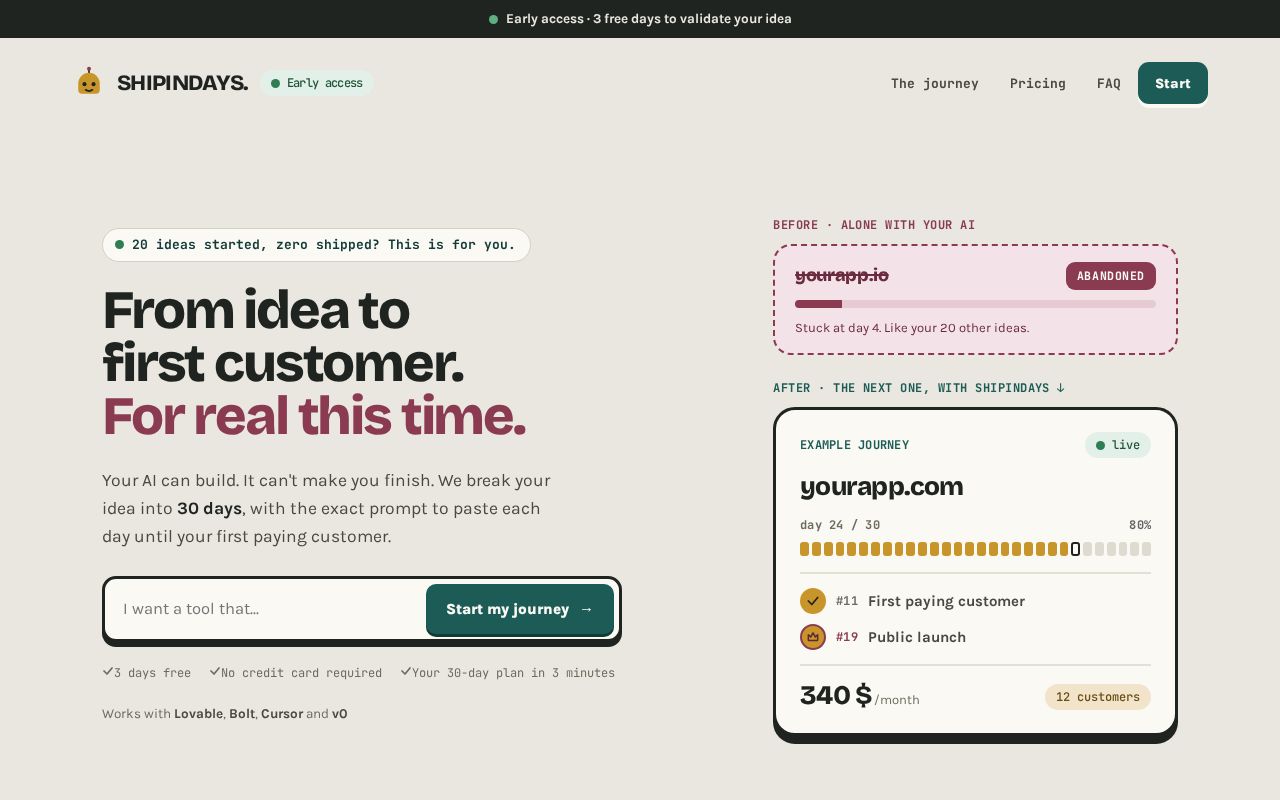This screenshot has height=800, width=1280.
Task: Click the robot mascot logo icon
Action: pyautogui.click(x=89, y=82)
